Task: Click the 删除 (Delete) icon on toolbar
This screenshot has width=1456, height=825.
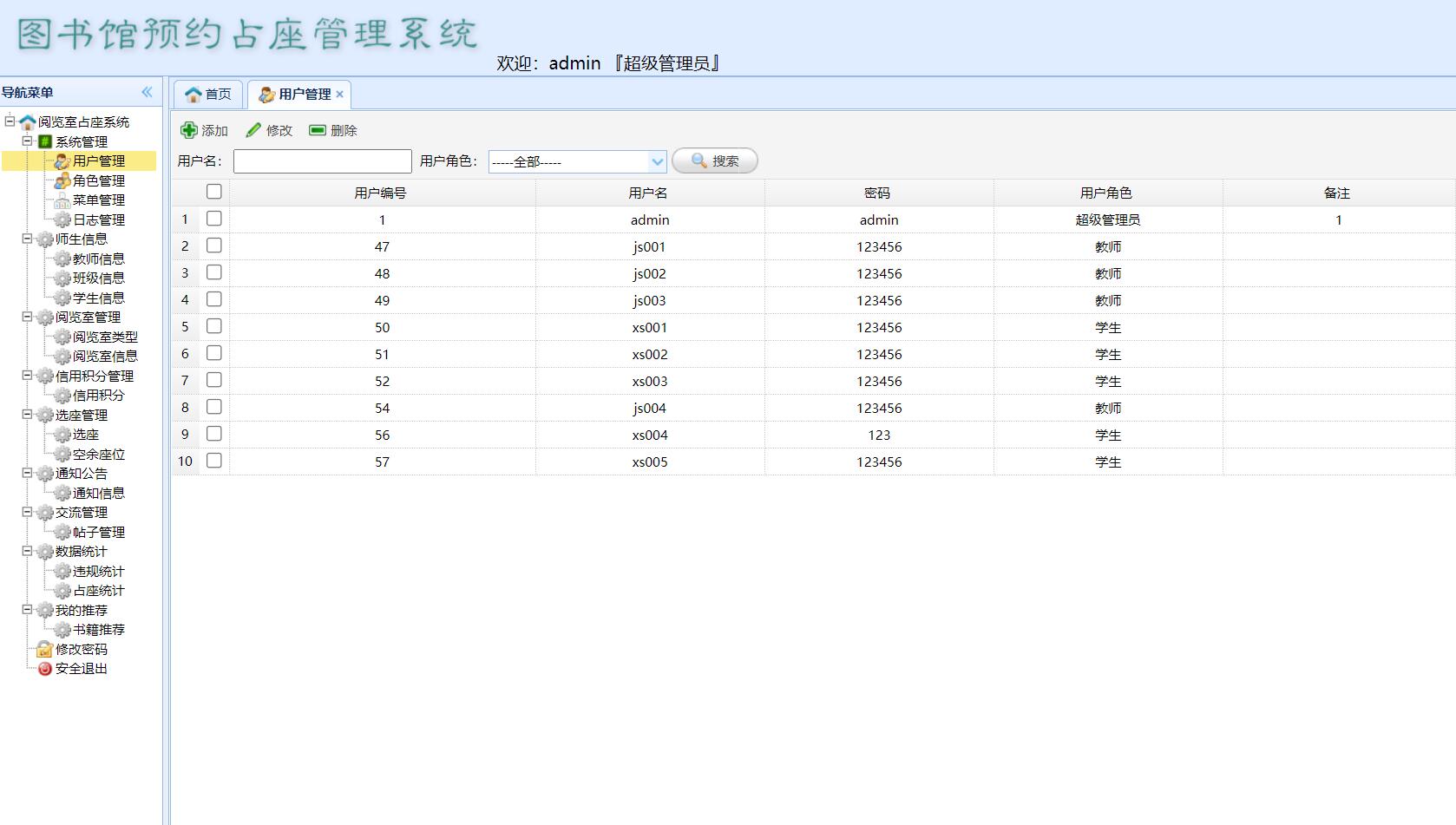Action: 318,130
